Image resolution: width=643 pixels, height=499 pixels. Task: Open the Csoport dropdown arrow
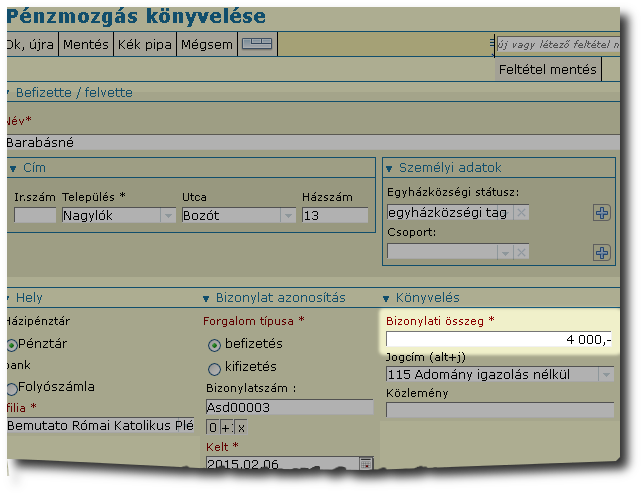[505, 253]
